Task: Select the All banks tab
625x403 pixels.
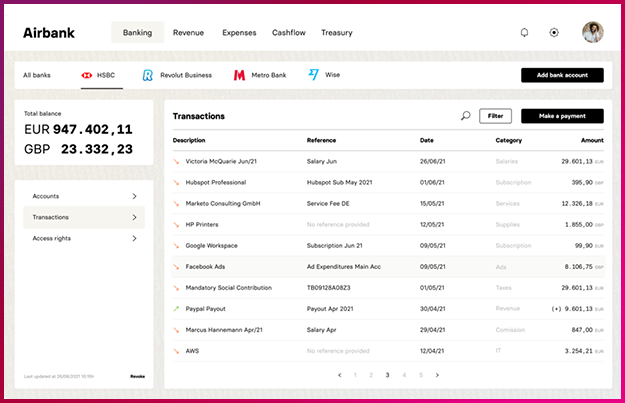Action: [x=37, y=75]
